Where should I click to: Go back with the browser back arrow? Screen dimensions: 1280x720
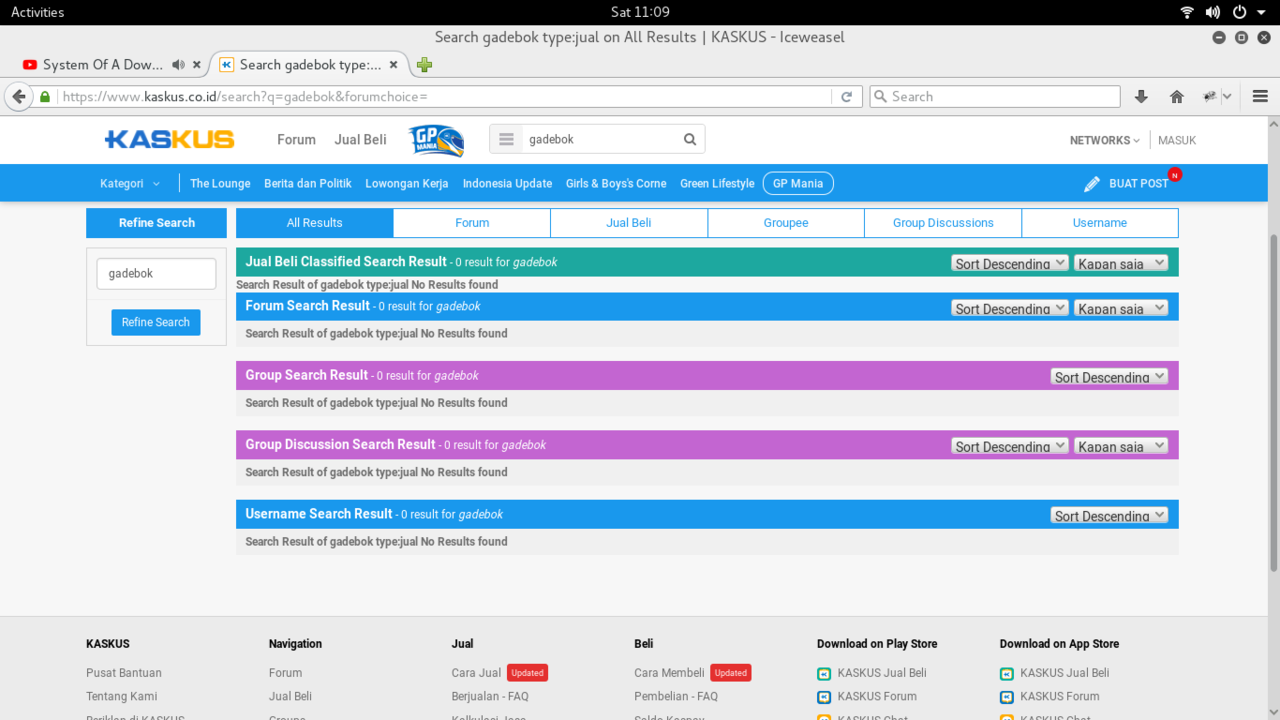coord(19,97)
